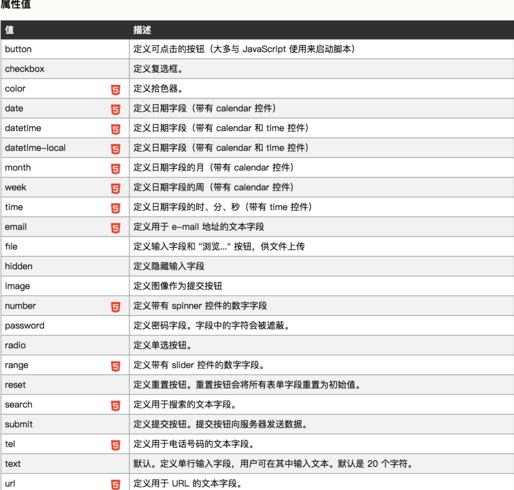This screenshot has height=490, width=514.
Task: Select the 'number' value text
Action: pos(20,306)
